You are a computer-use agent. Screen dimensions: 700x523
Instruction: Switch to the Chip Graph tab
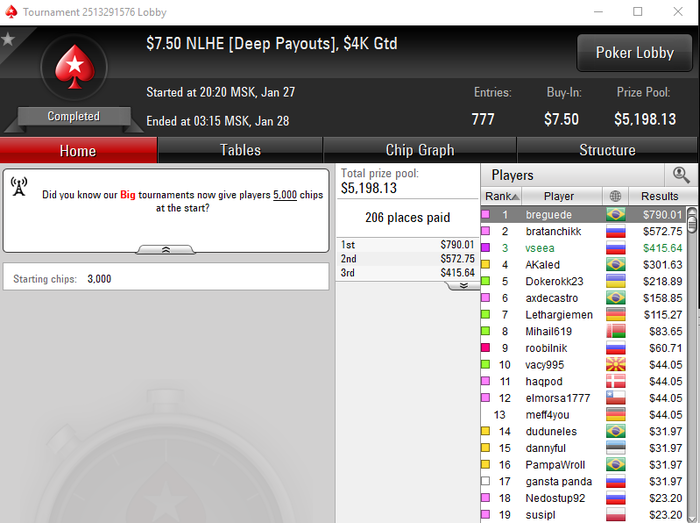(x=420, y=150)
